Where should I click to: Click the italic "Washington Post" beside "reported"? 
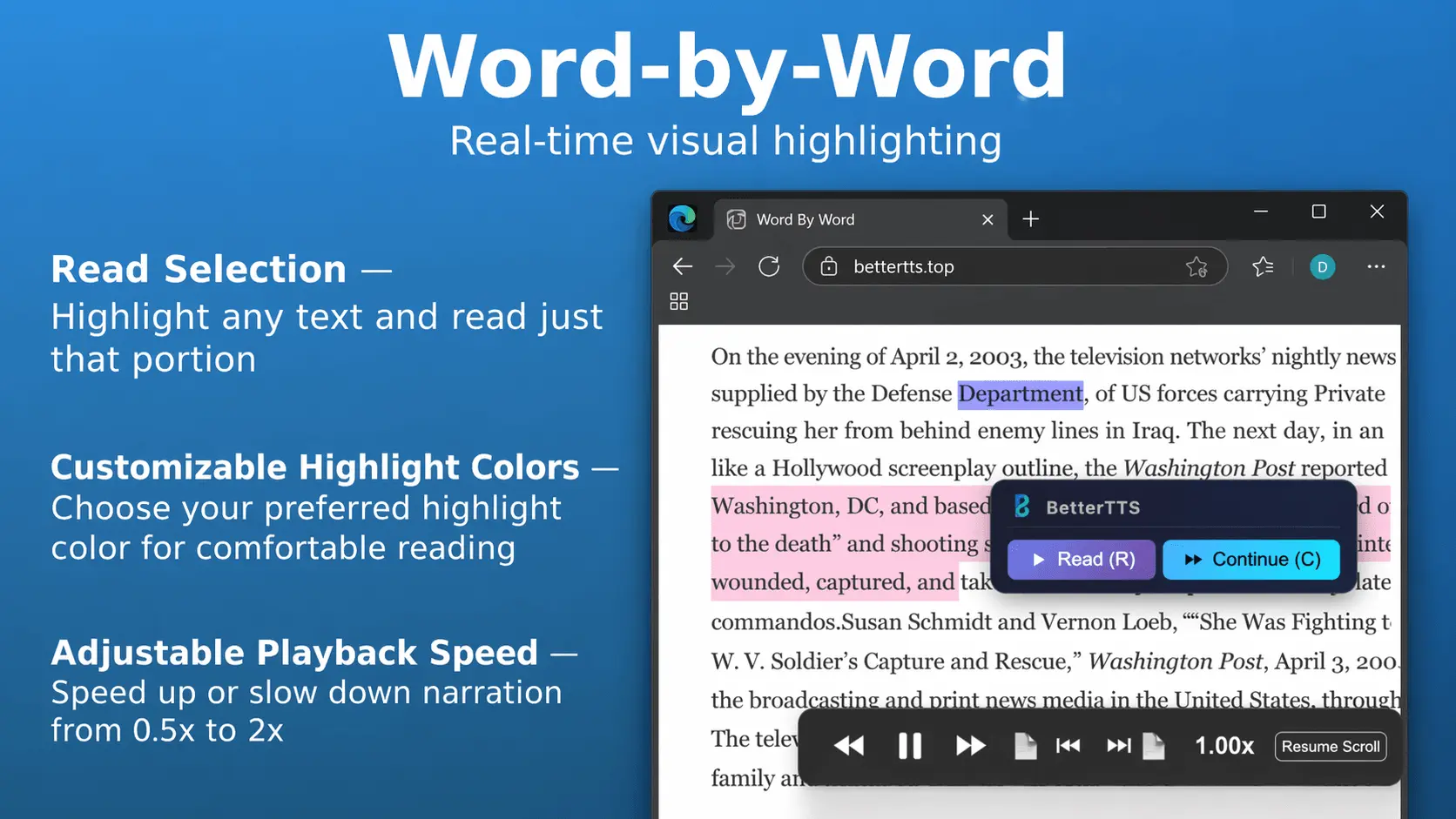point(1209,468)
